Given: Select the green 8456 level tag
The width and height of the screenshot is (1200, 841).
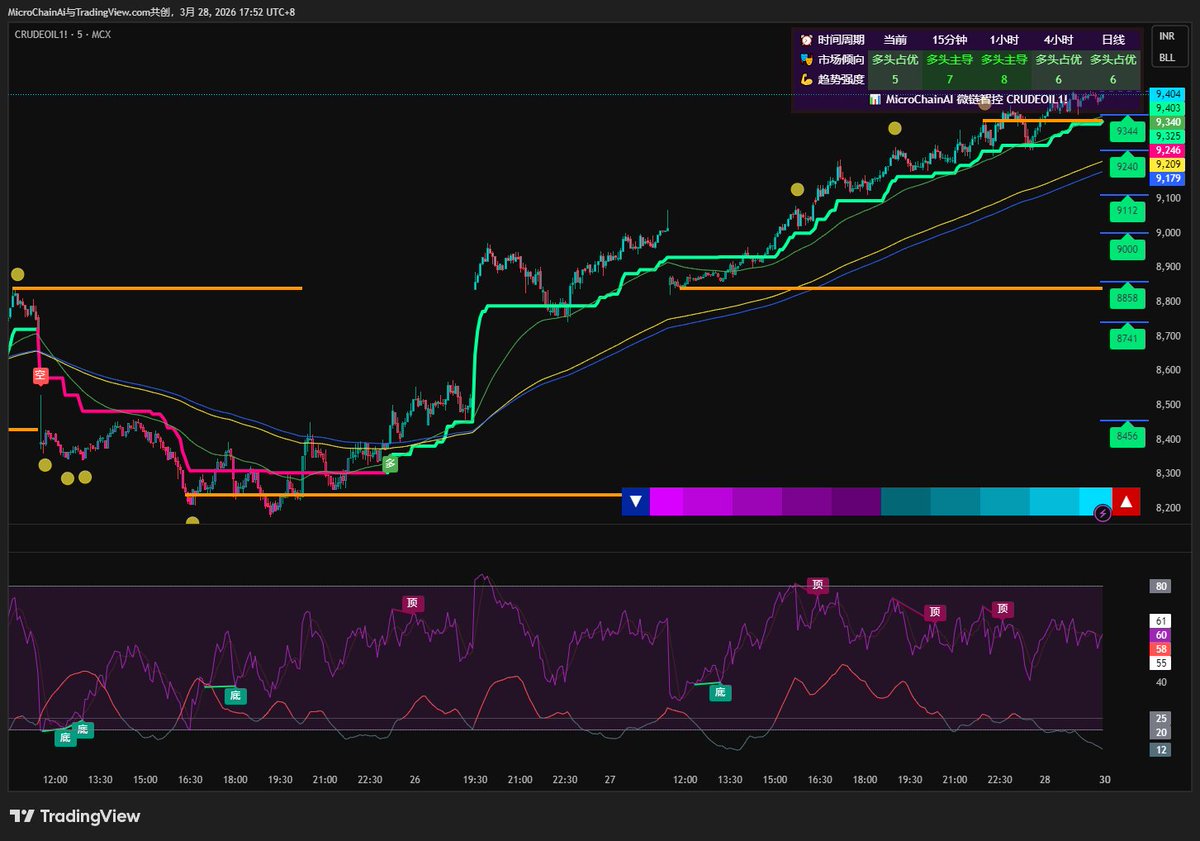Looking at the screenshot, I should click(1128, 437).
